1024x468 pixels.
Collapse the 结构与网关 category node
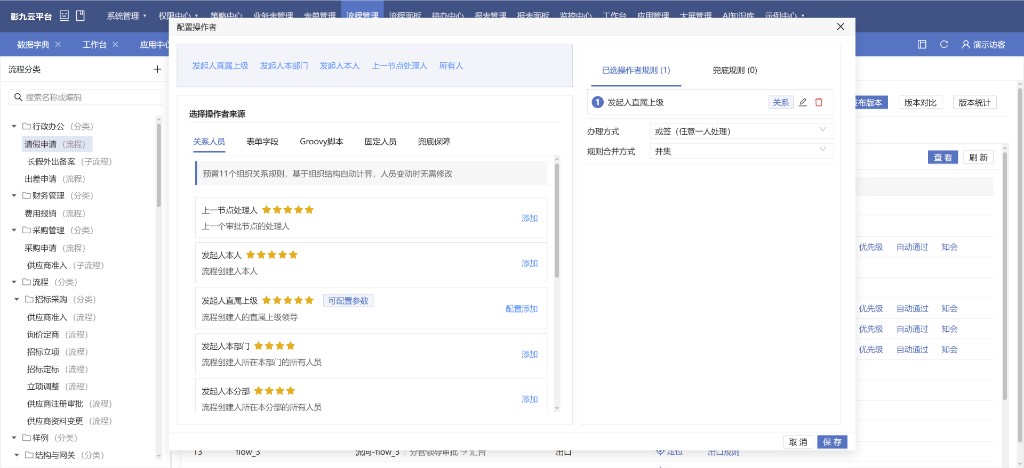click(17, 455)
